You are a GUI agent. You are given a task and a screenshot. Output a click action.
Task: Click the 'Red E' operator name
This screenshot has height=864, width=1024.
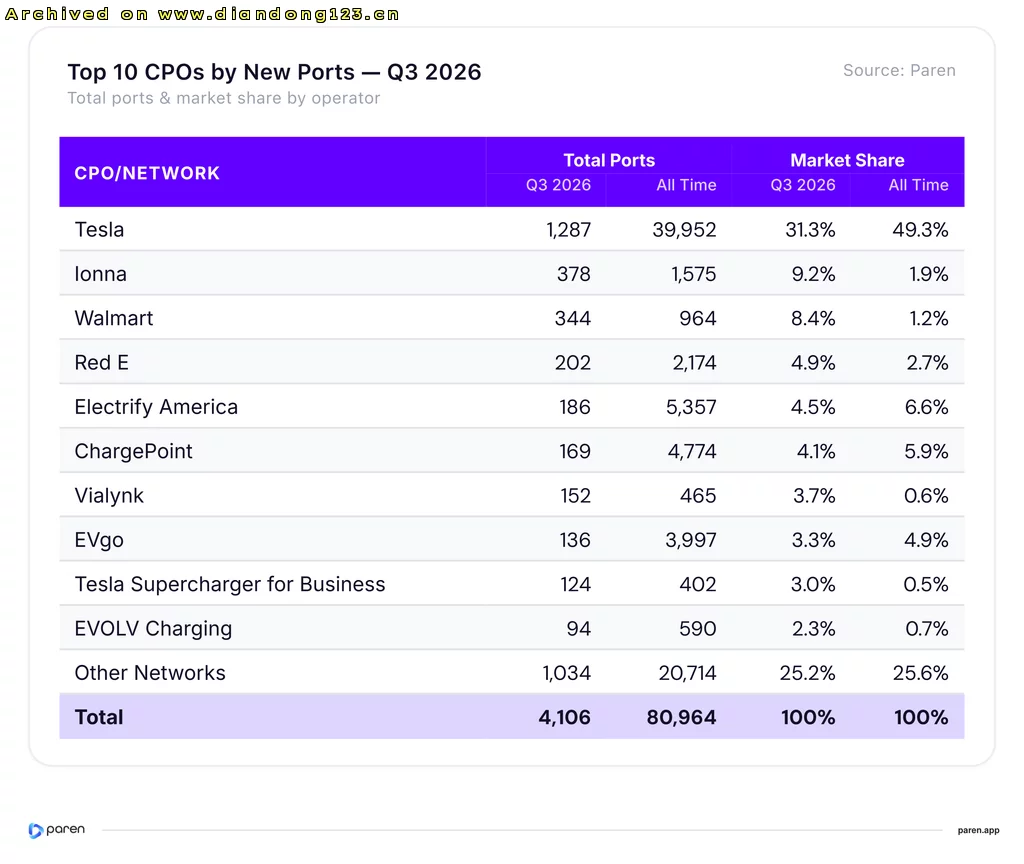point(101,363)
